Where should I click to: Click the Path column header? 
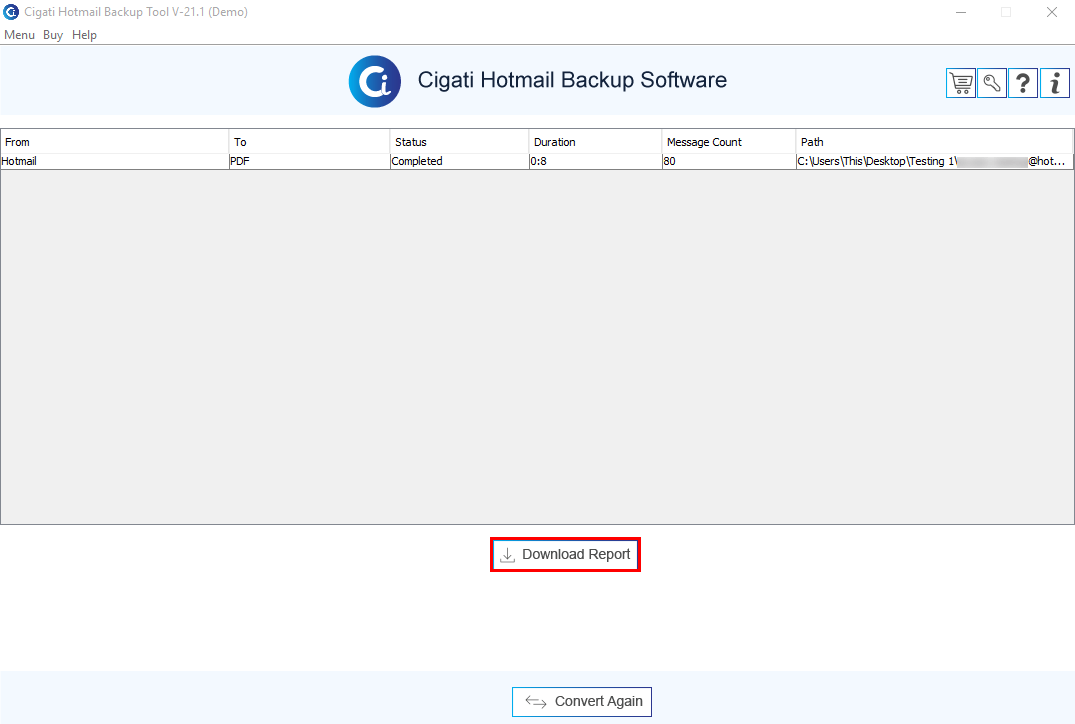tap(934, 142)
